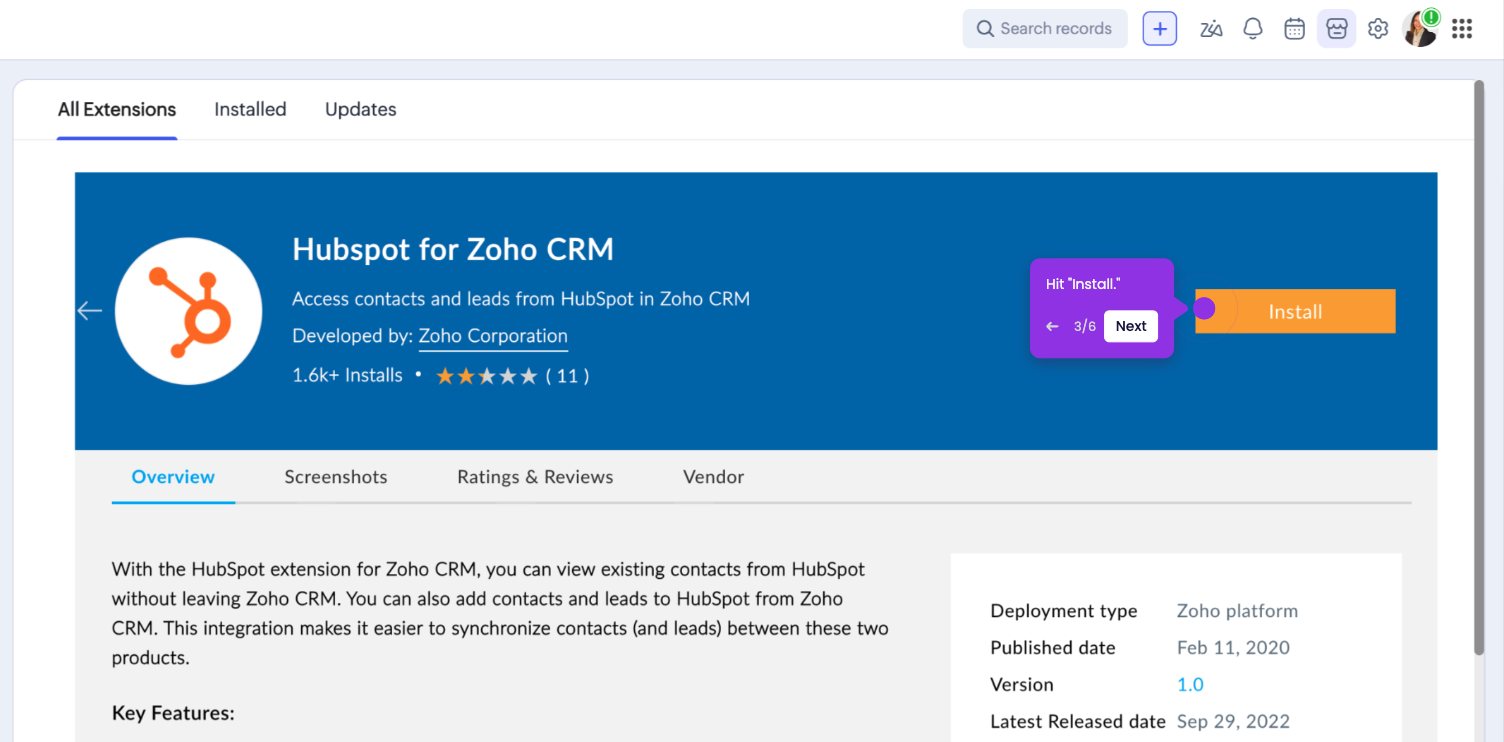Click the tooltip's previous step arrow
This screenshot has width=1504, height=742.
tap(1052, 326)
